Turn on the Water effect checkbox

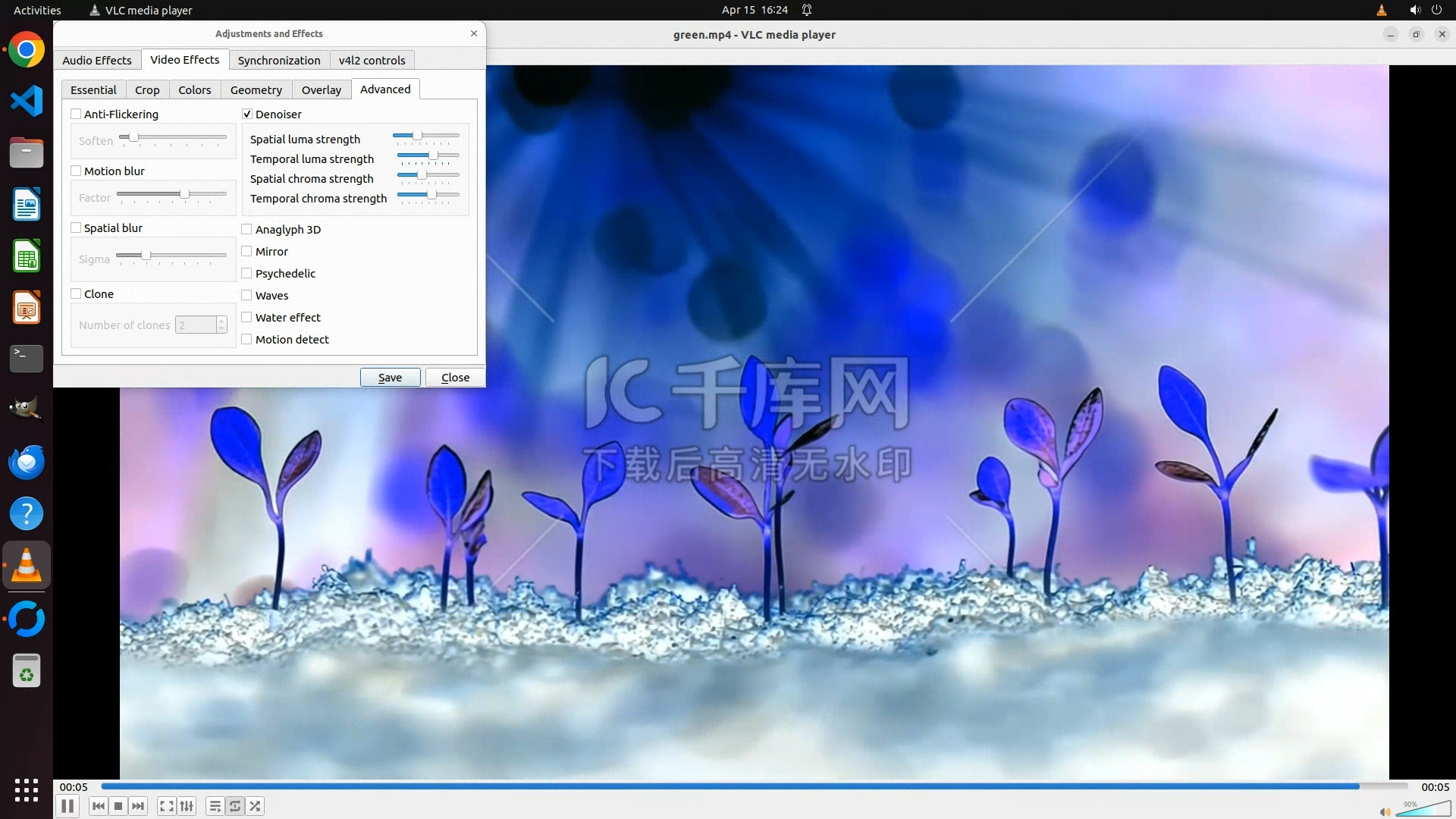coord(247,318)
